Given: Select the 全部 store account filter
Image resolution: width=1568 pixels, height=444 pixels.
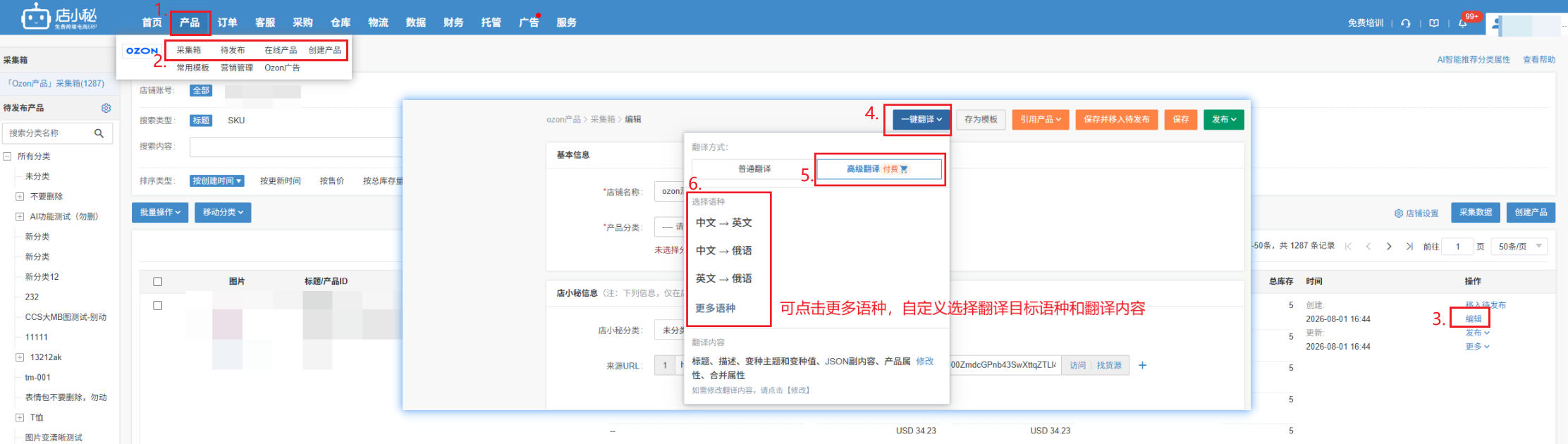Looking at the screenshot, I should (201, 90).
